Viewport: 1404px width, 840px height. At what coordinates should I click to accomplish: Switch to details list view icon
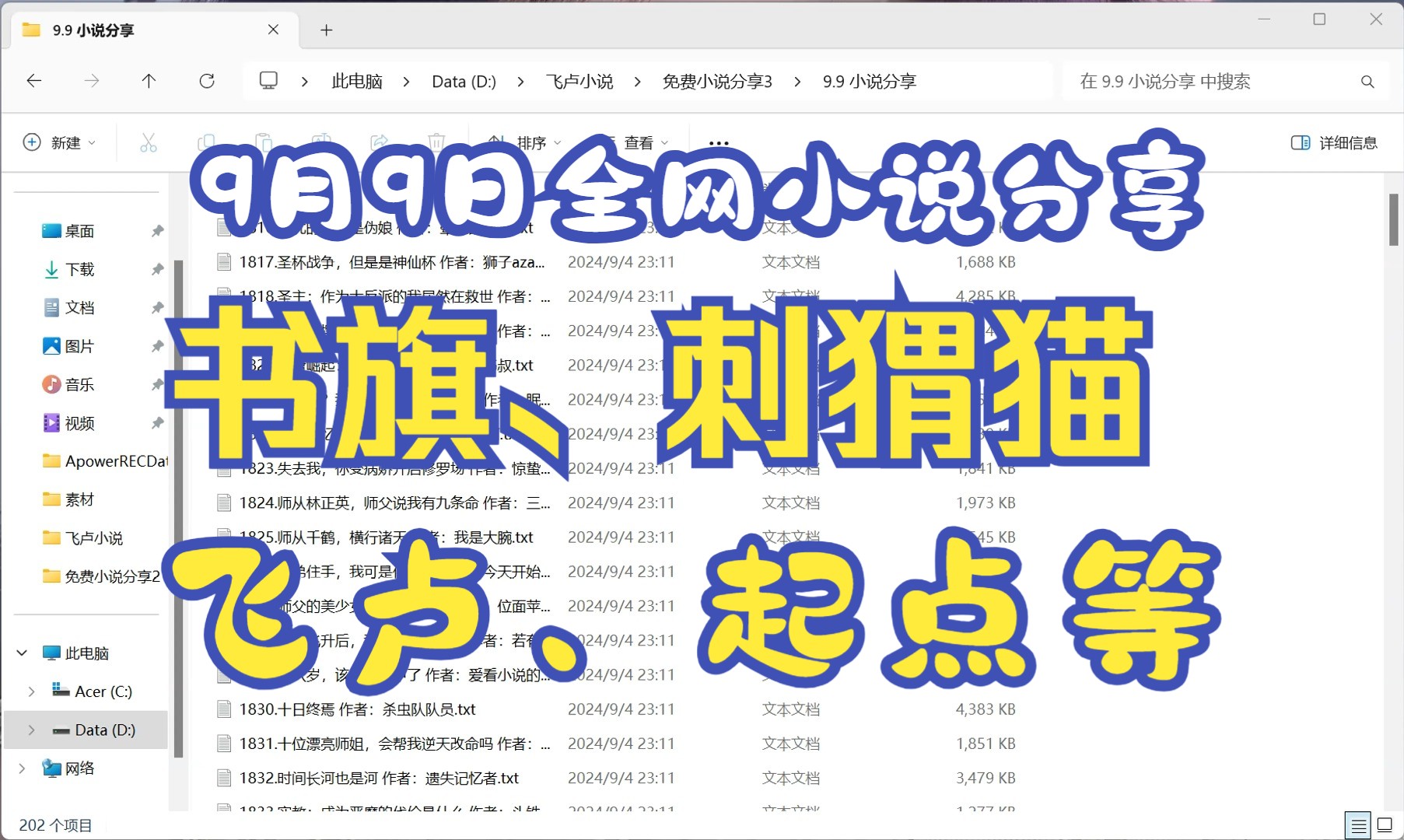point(1358,825)
